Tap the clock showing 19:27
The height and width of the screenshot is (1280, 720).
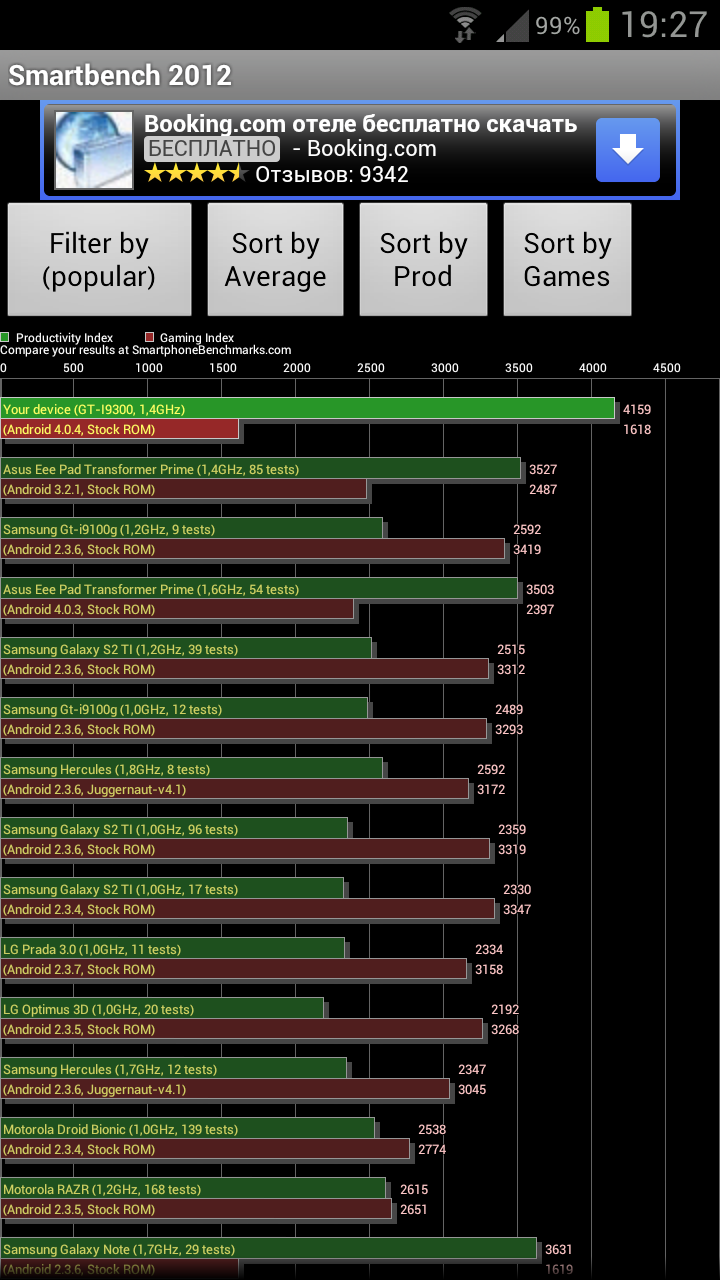(663, 24)
